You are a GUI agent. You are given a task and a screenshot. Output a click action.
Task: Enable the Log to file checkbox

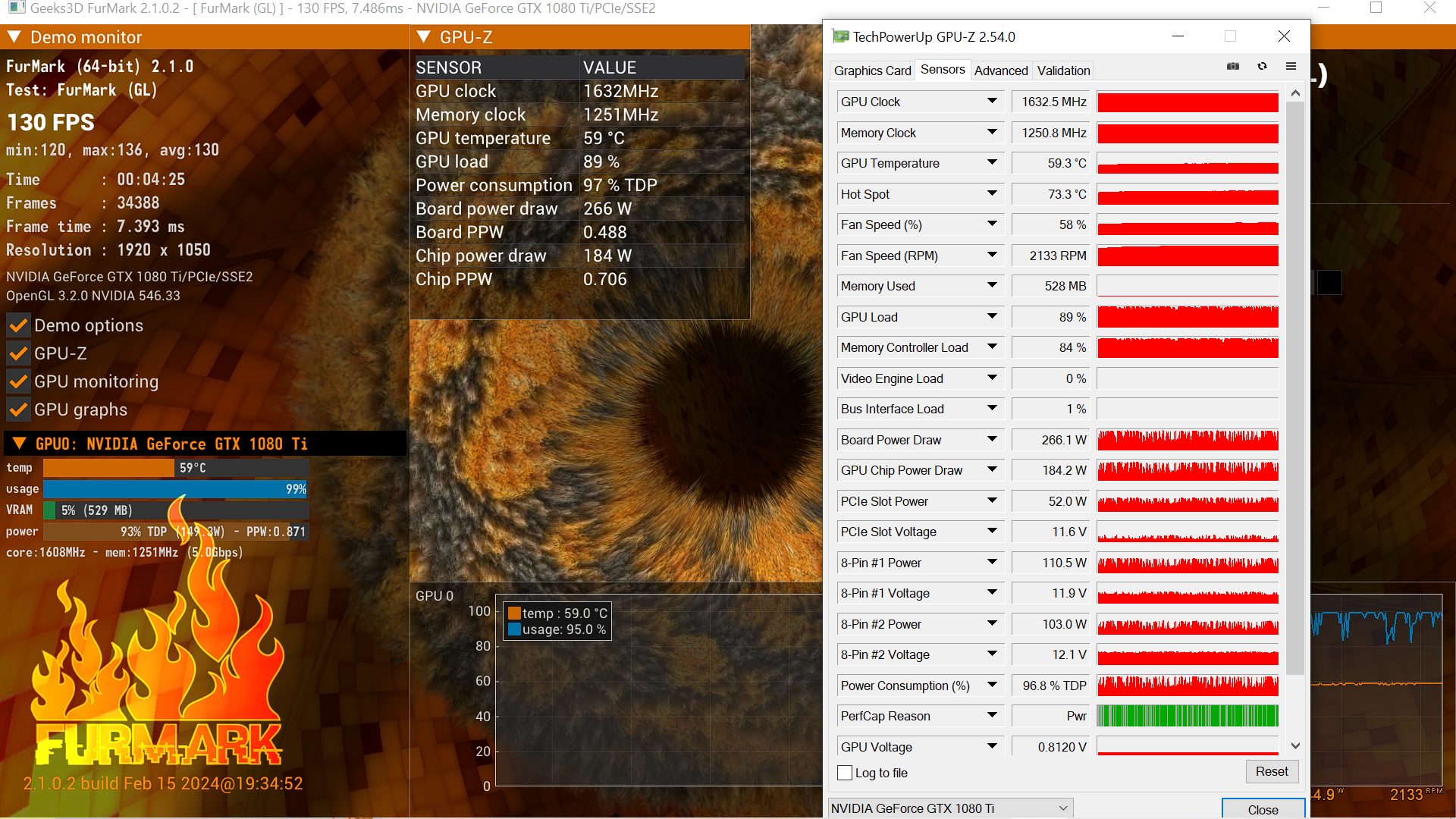(845, 773)
